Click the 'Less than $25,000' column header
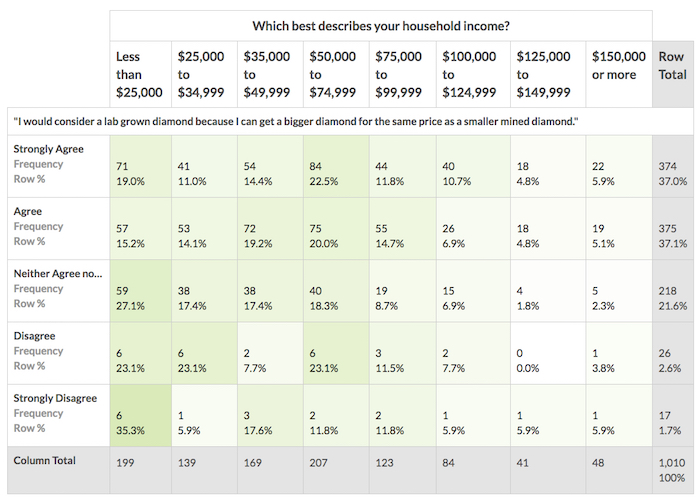Screen dimensions: 700x502 pyautogui.click(x=139, y=74)
